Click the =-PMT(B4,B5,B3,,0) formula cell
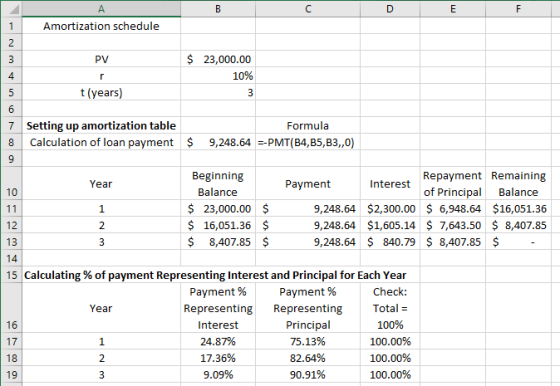This screenshot has width=560, height=386. (x=308, y=142)
